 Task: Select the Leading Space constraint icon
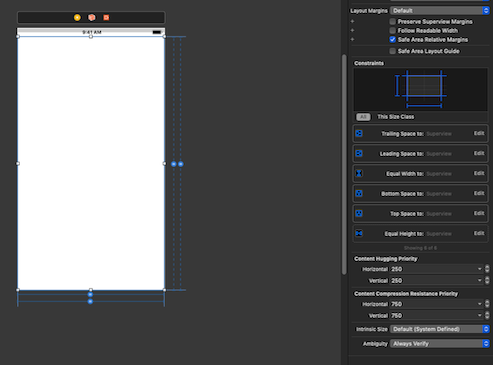tap(359, 153)
